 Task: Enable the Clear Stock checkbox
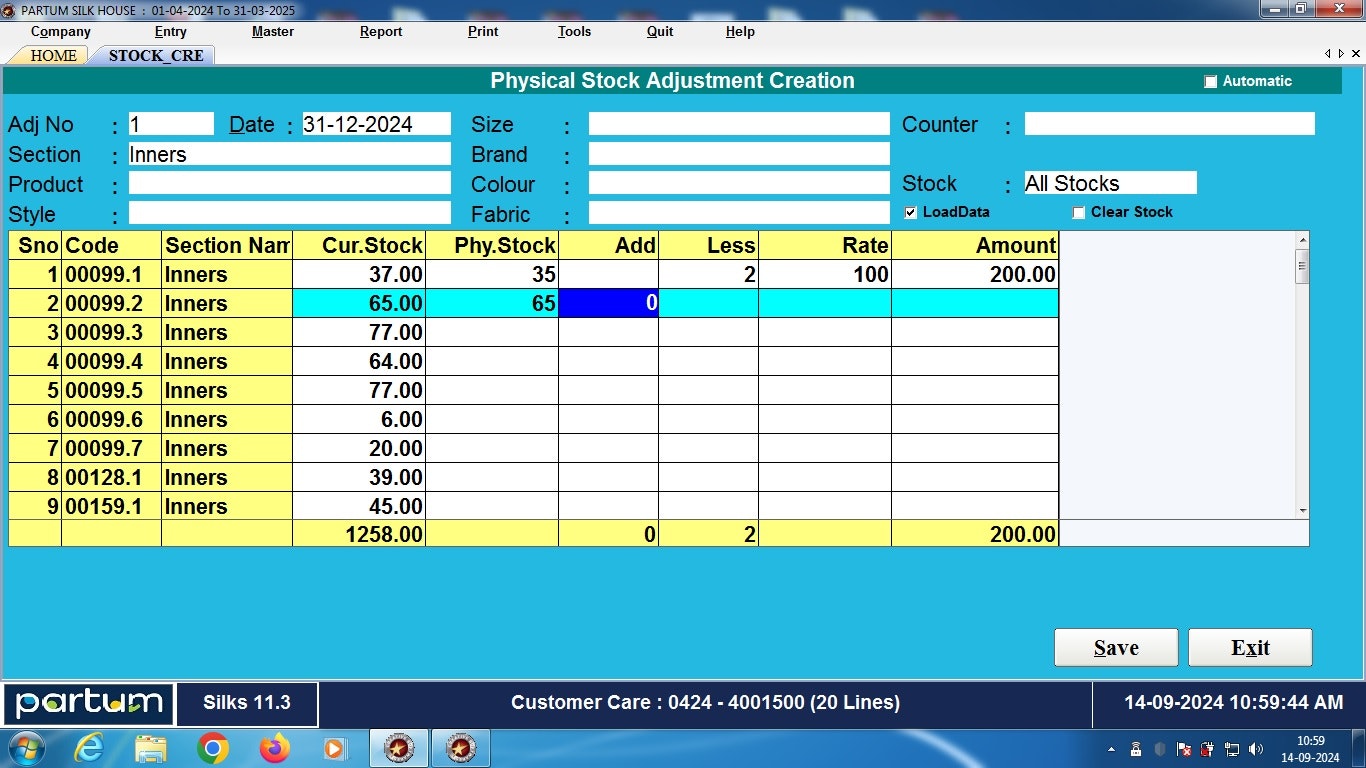click(1079, 212)
